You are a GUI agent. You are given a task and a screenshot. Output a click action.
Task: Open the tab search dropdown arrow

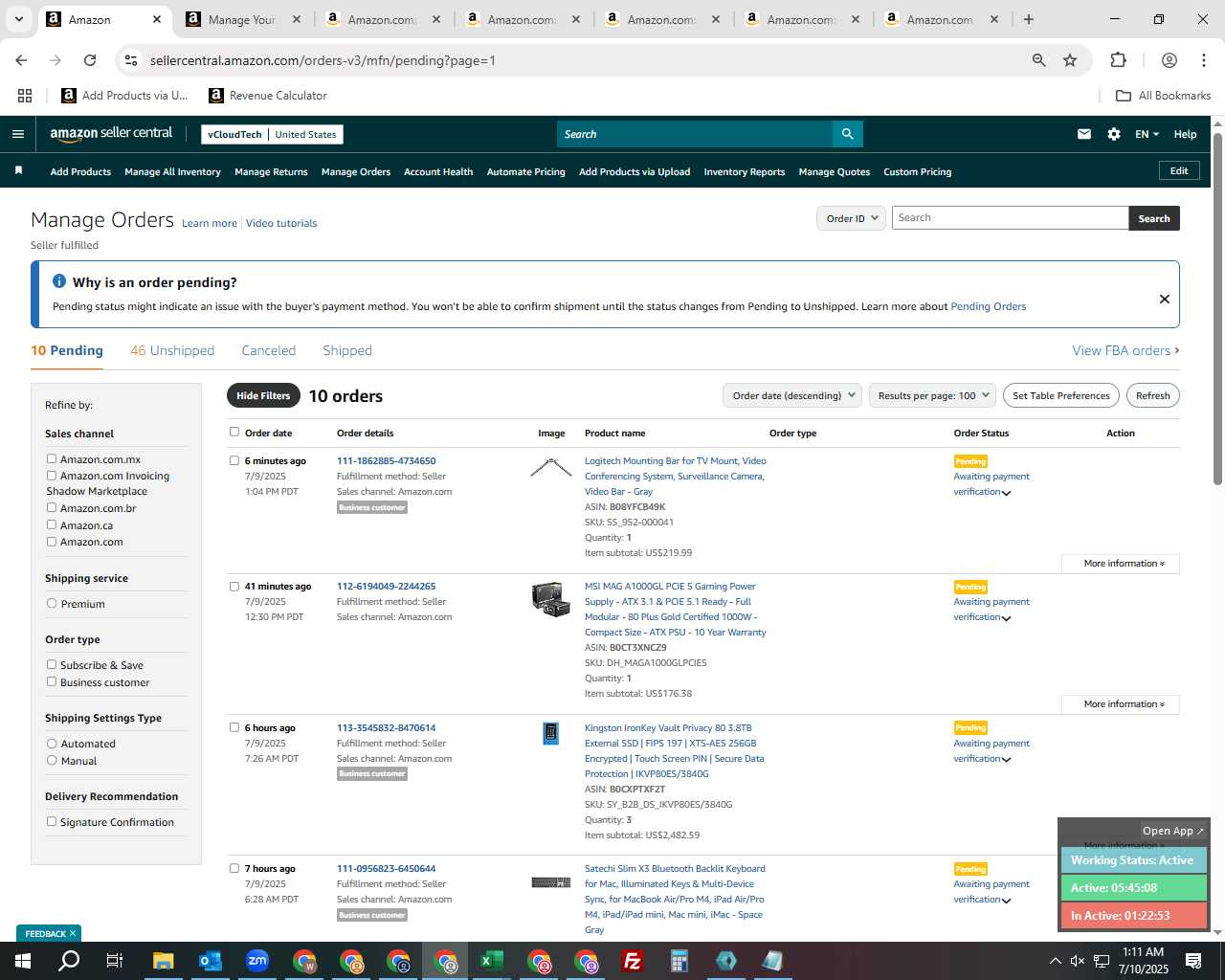pos(18,19)
